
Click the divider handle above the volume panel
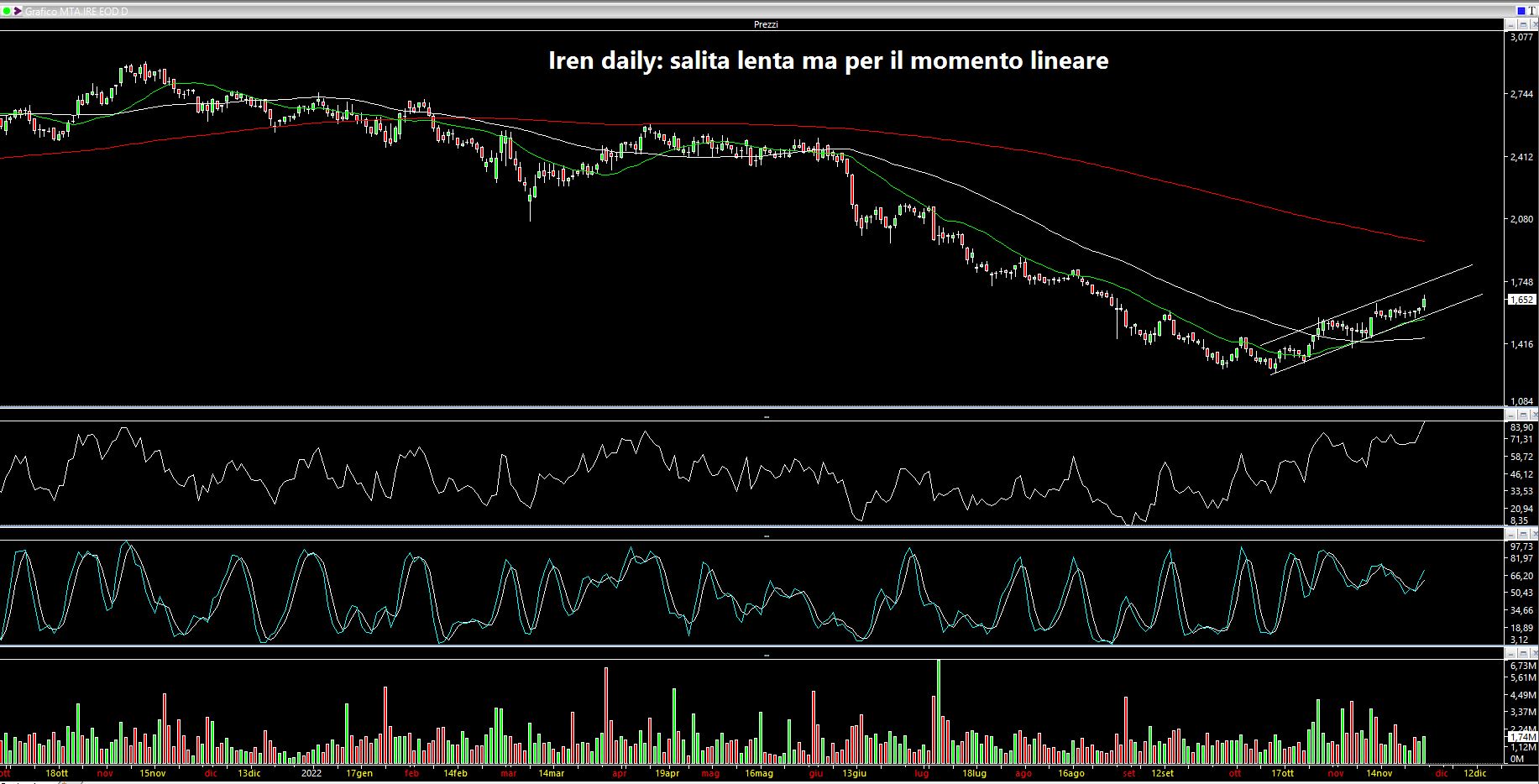766,654
